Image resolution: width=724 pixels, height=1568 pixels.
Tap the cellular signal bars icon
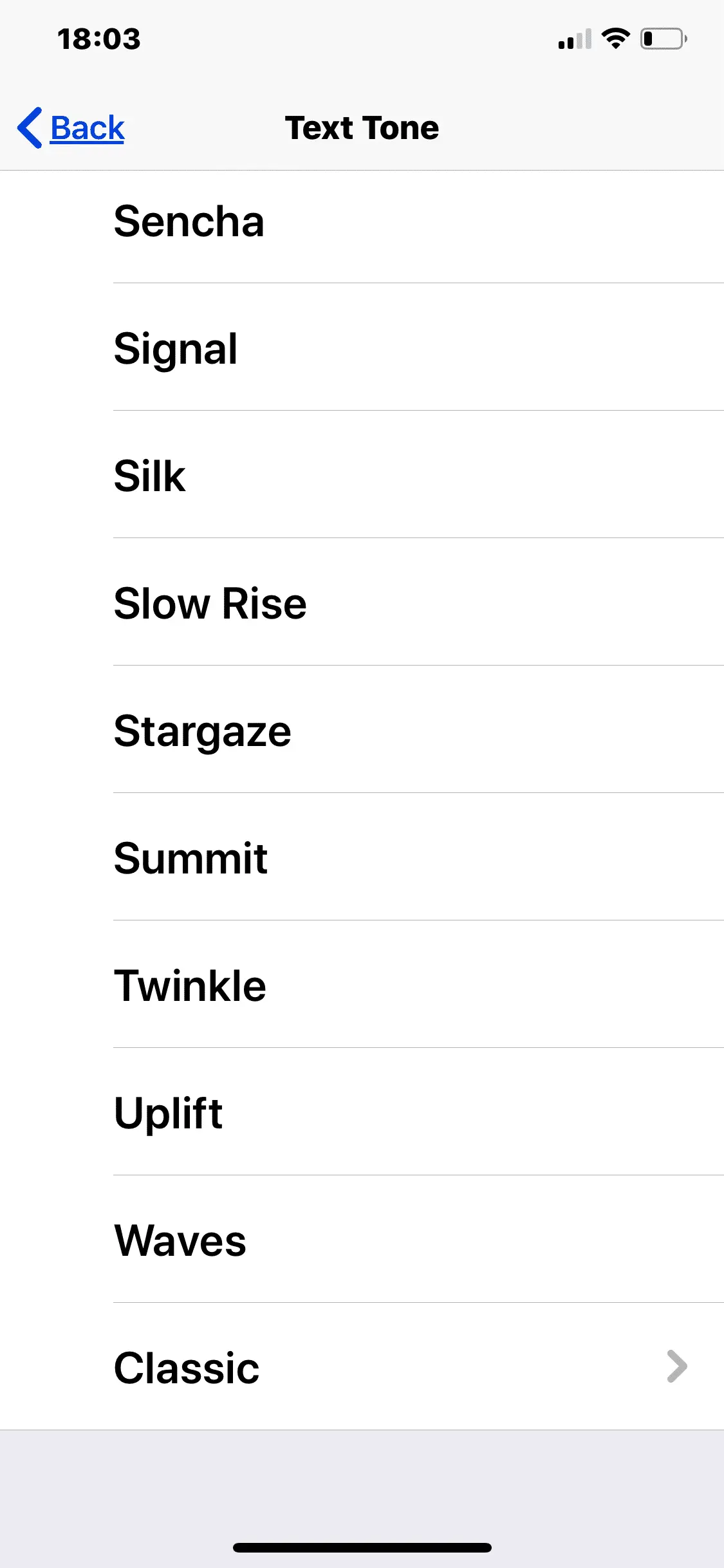pyautogui.click(x=575, y=40)
